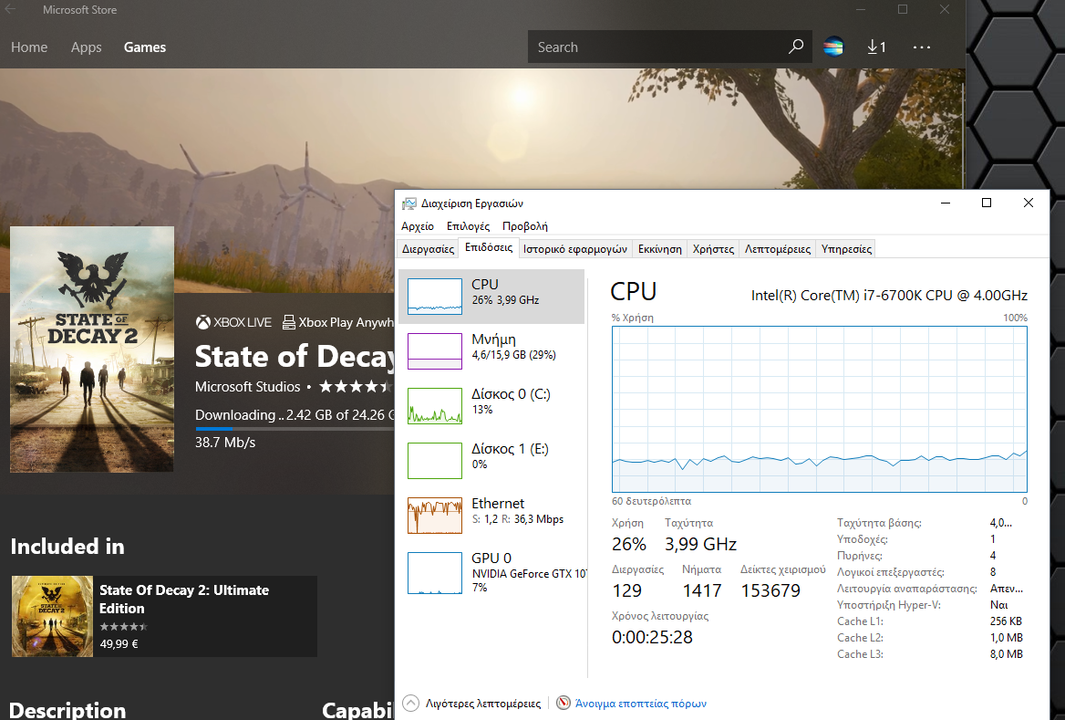Switch to the Εκκίνηση tab
The height and width of the screenshot is (720, 1065).
[x=660, y=249]
